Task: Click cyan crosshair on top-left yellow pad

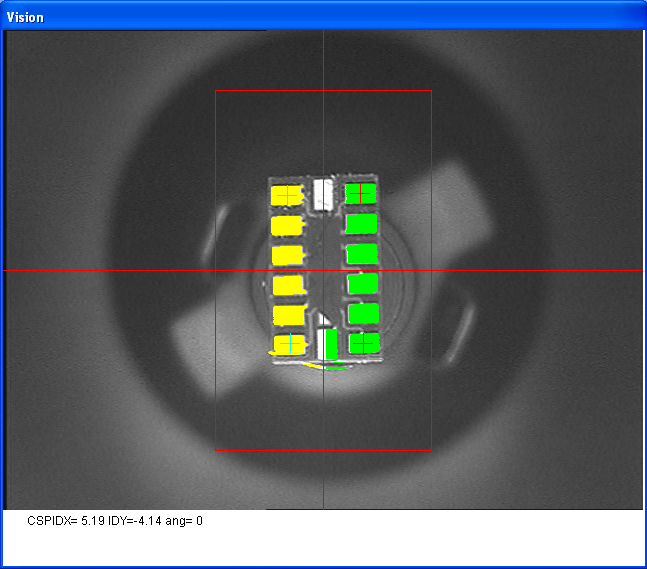Action: tap(287, 195)
